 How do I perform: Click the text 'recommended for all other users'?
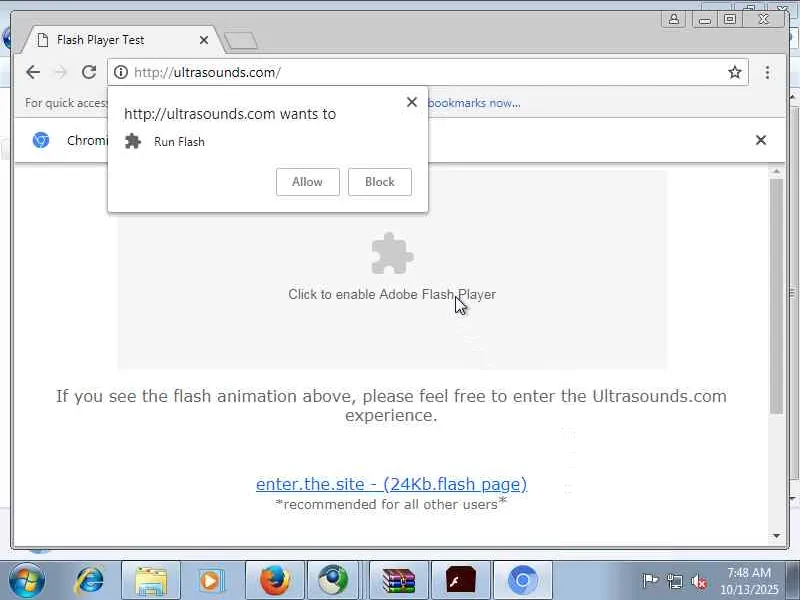pyautogui.click(x=390, y=504)
